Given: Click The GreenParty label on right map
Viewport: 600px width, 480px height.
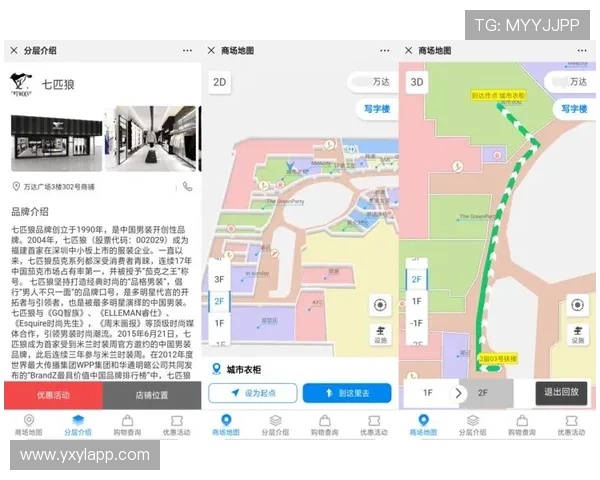Looking at the screenshot, I should (x=478, y=216).
